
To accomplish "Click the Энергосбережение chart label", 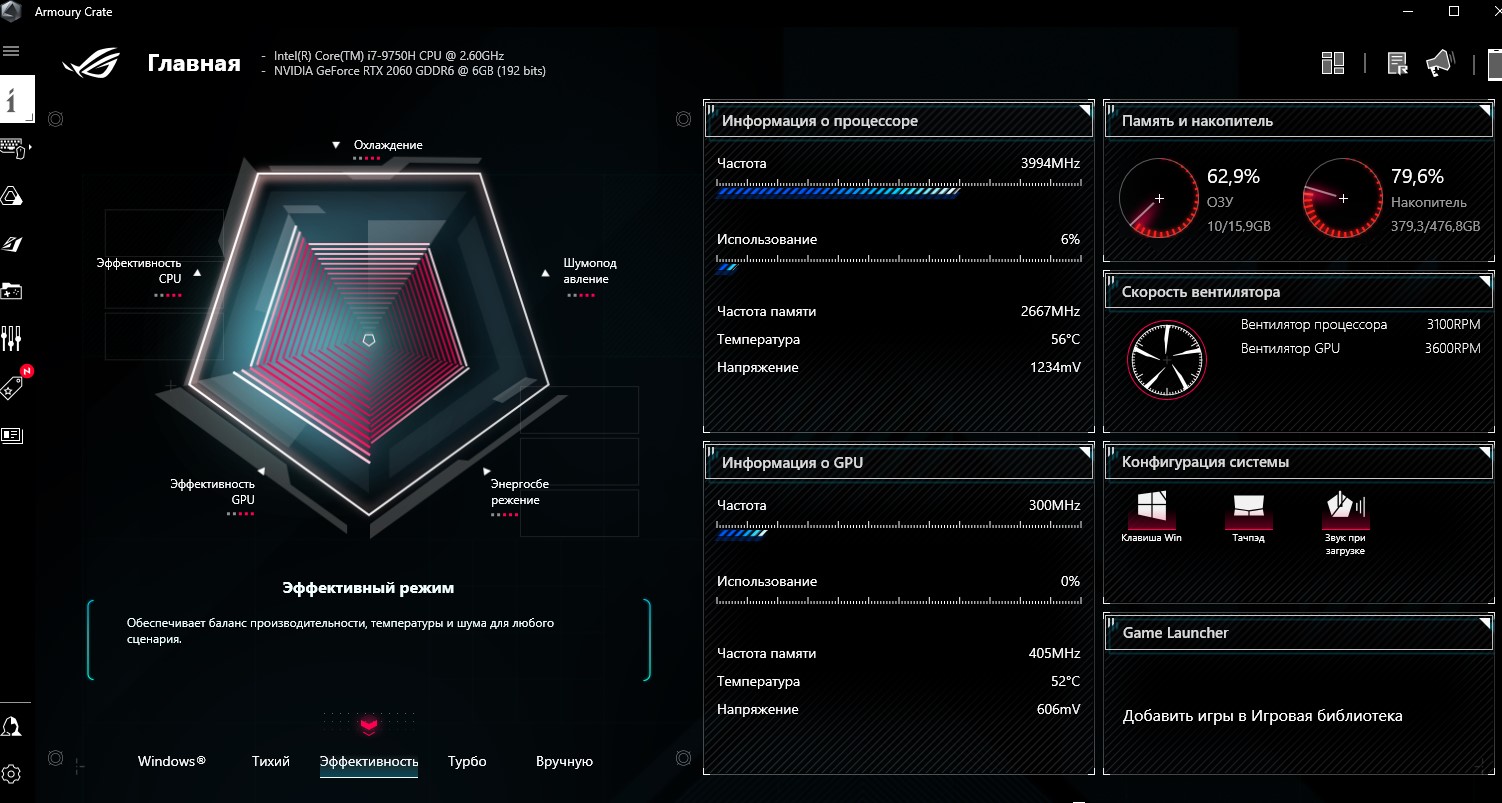I will point(519,492).
